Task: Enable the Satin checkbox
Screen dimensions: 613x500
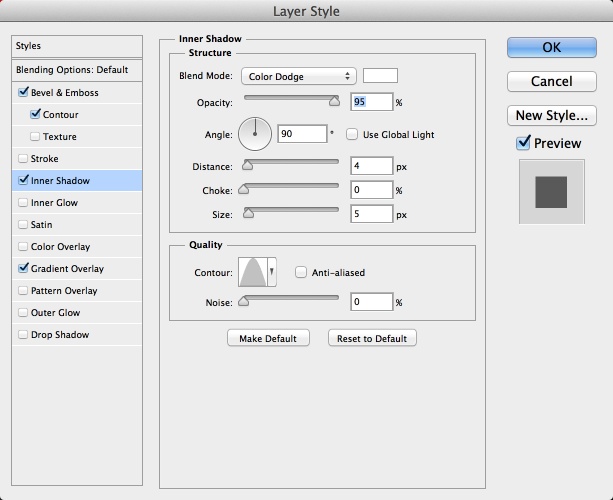Action: click(x=23, y=224)
